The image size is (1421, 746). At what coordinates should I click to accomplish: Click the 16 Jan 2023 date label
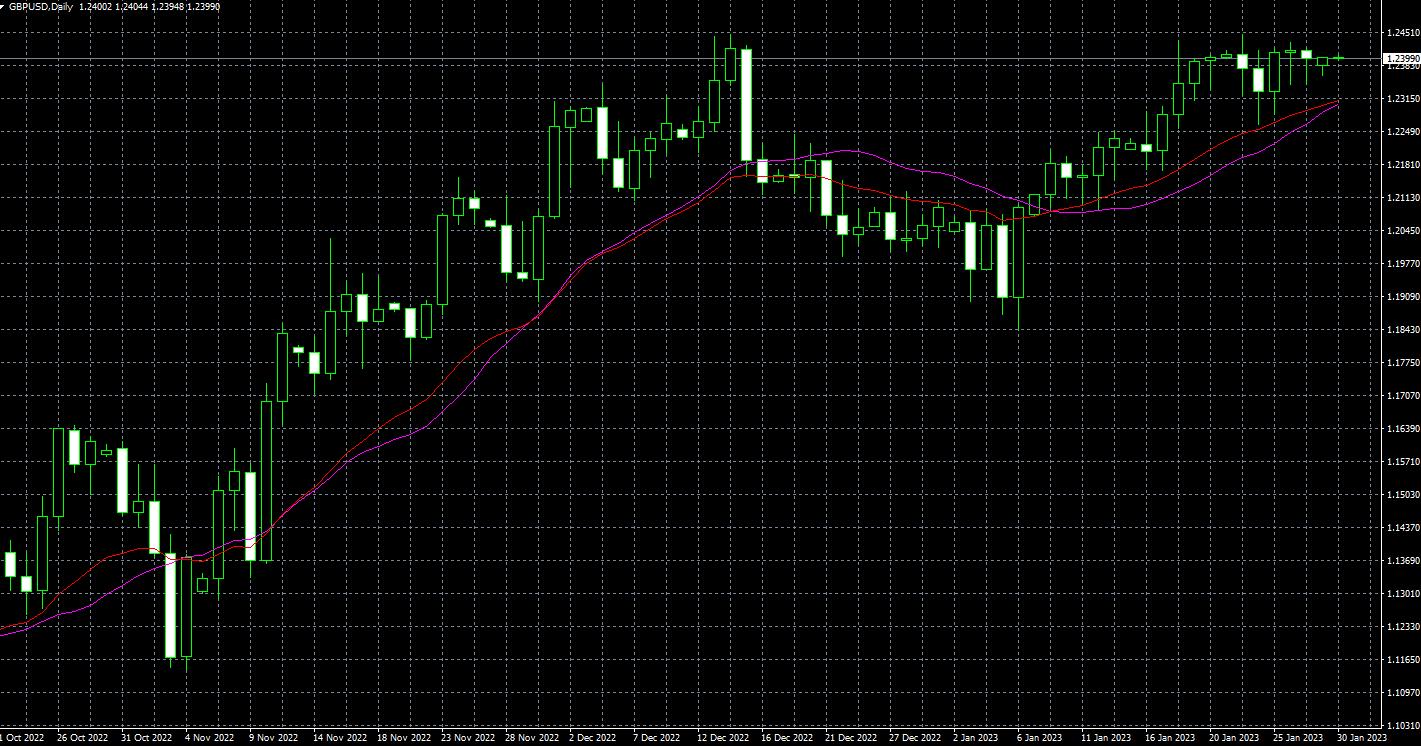pos(1171,738)
